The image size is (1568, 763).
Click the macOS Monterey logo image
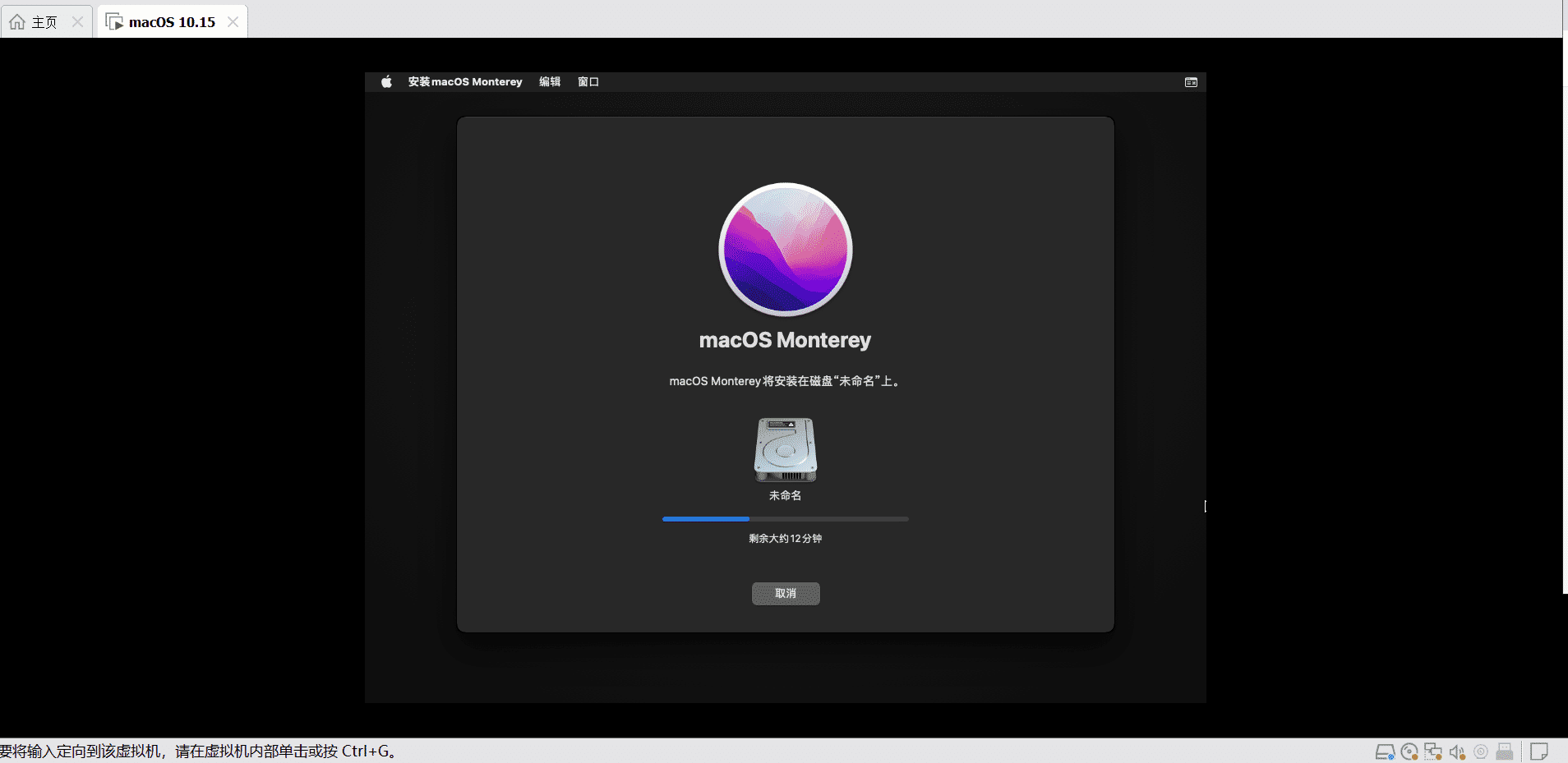[x=786, y=249]
